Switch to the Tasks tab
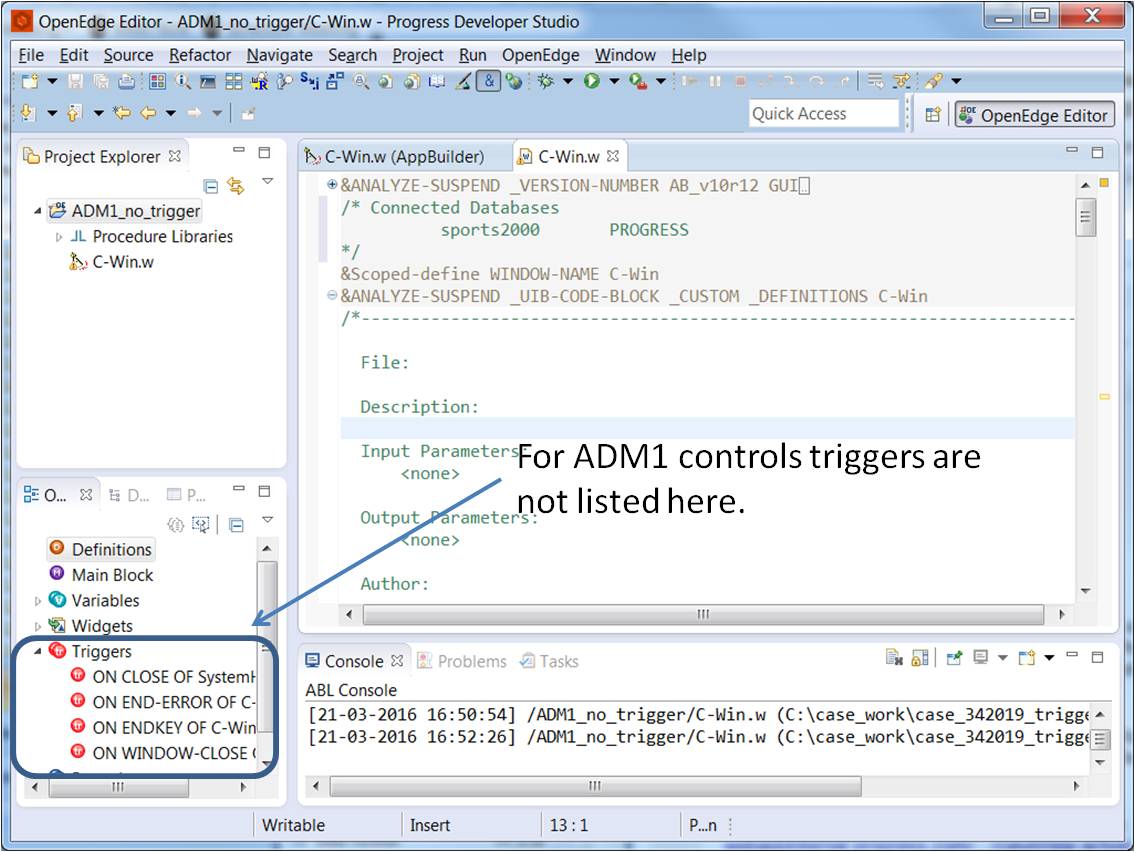 pyautogui.click(x=549, y=661)
